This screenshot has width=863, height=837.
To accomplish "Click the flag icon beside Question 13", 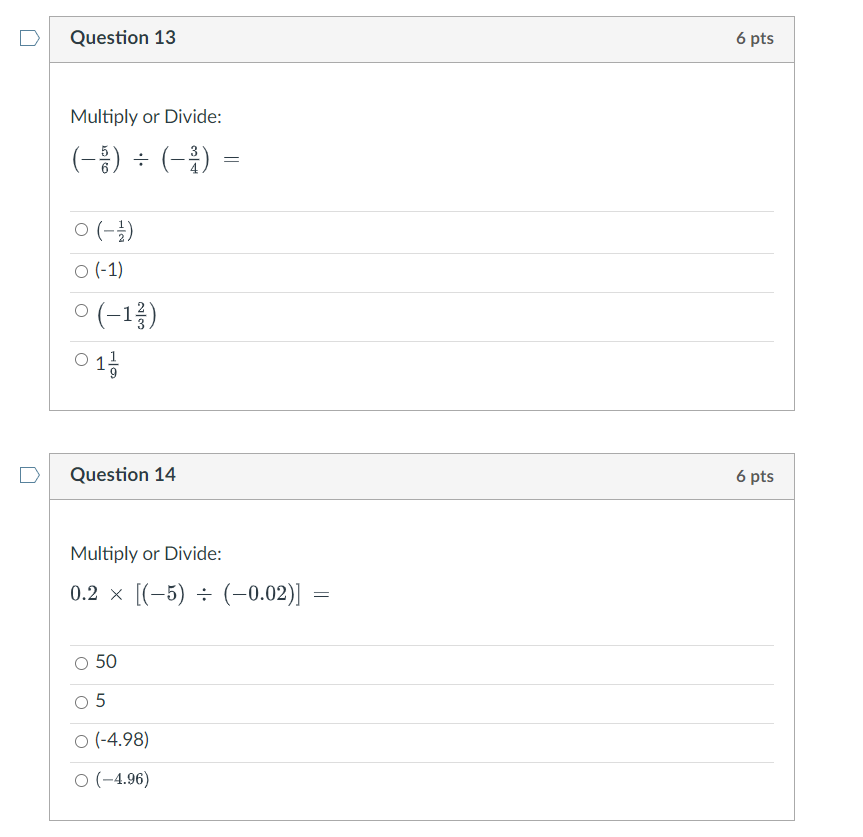I will tap(28, 37).
